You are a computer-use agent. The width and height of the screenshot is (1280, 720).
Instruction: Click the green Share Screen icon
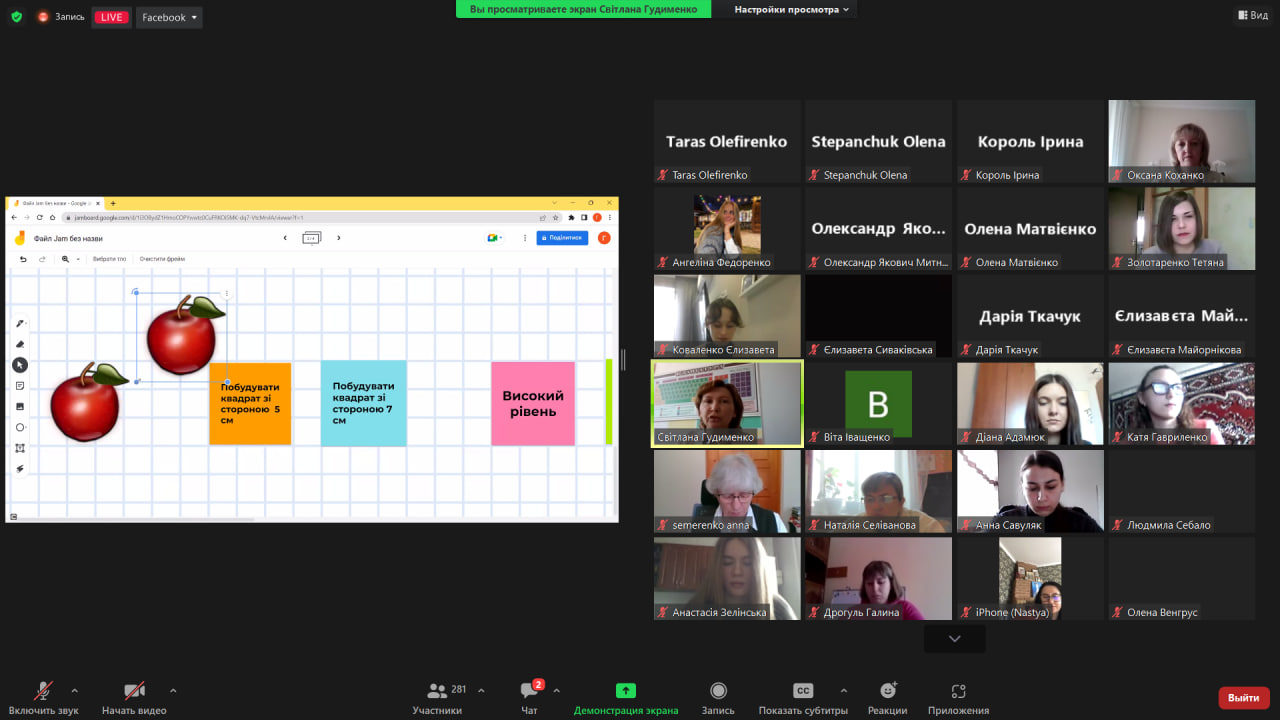(x=625, y=691)
